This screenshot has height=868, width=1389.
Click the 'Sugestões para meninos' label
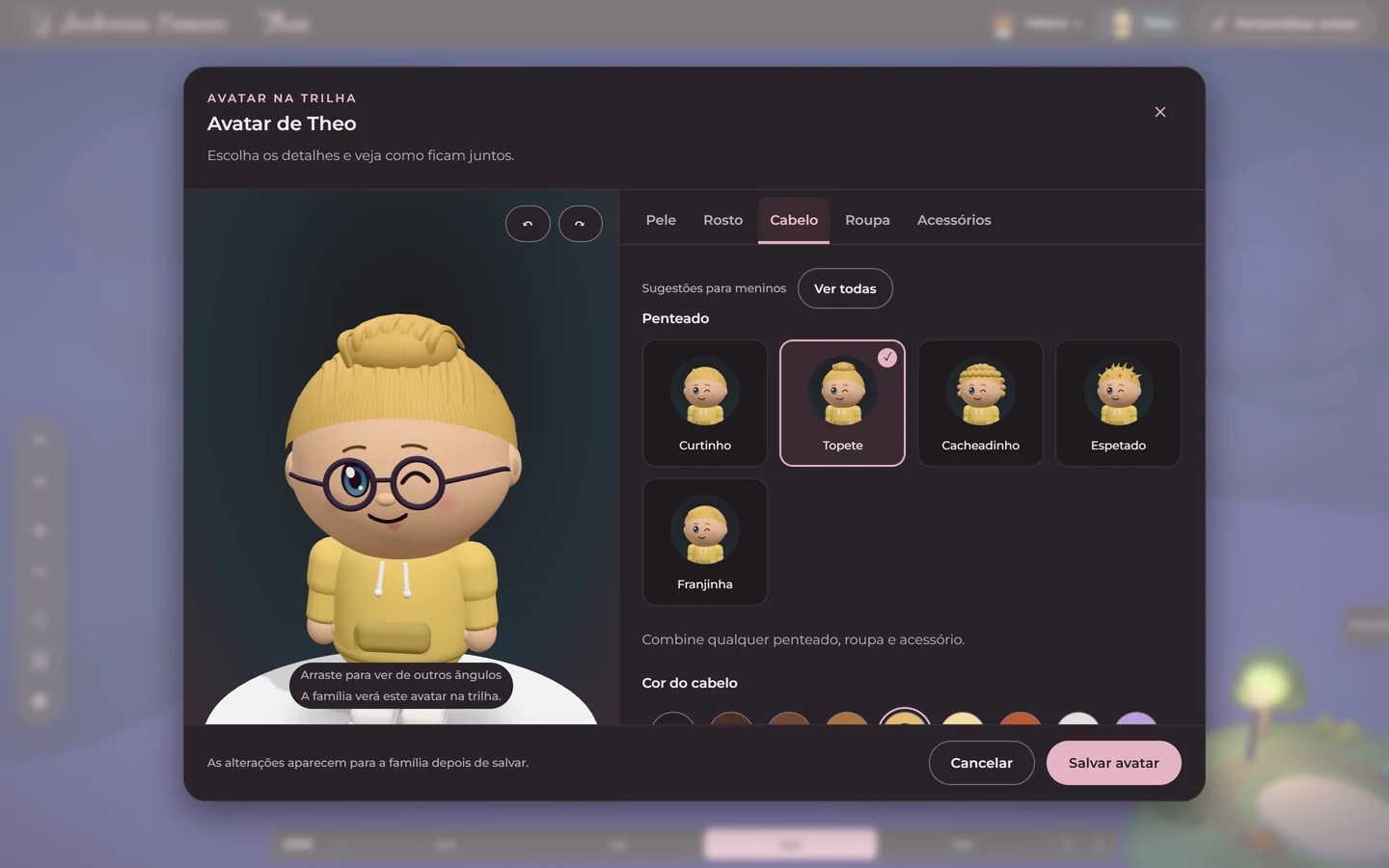click(x=714, y=288)
